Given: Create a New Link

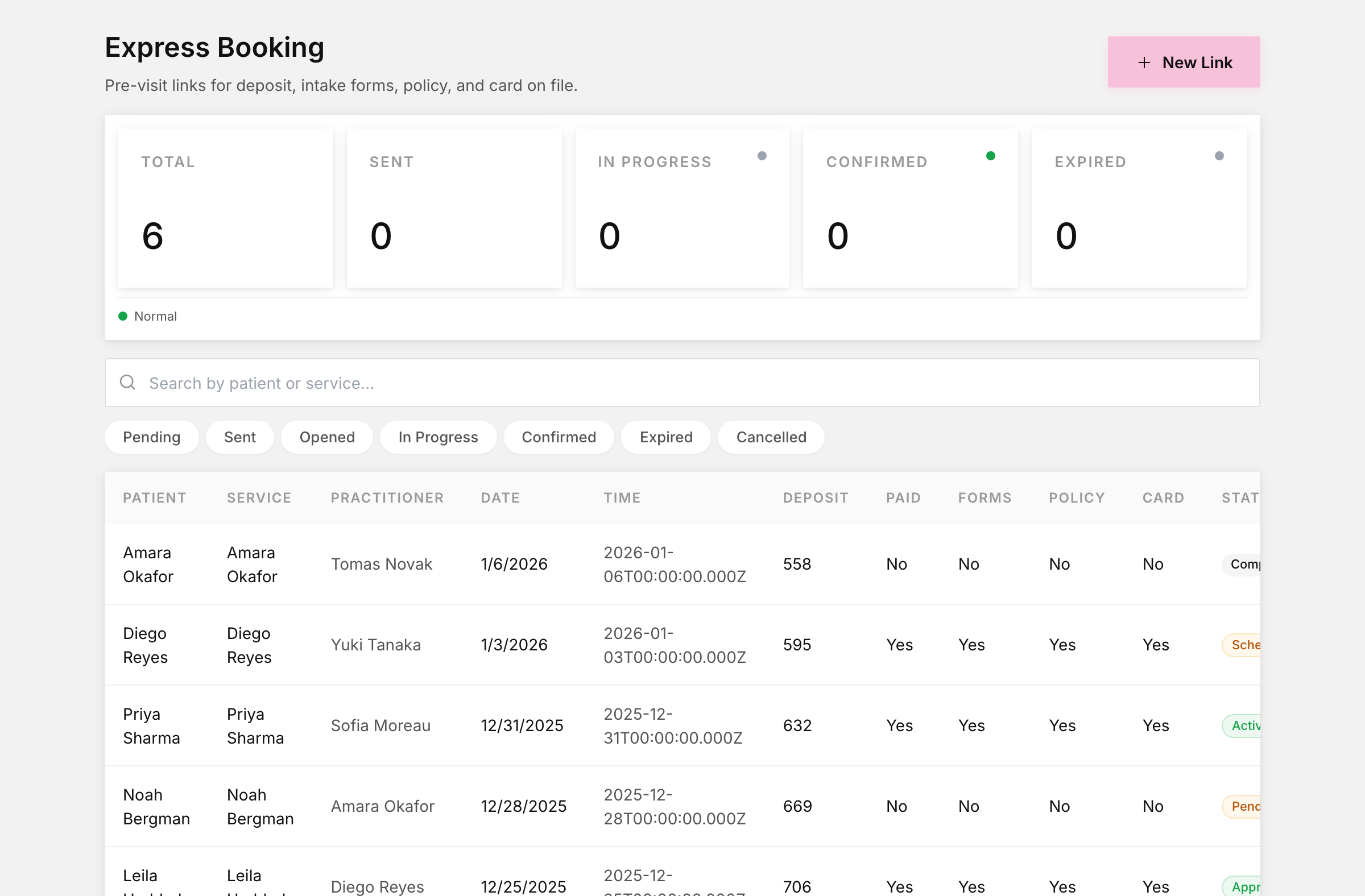Looking at the screenshot, I should point(1184,62).
